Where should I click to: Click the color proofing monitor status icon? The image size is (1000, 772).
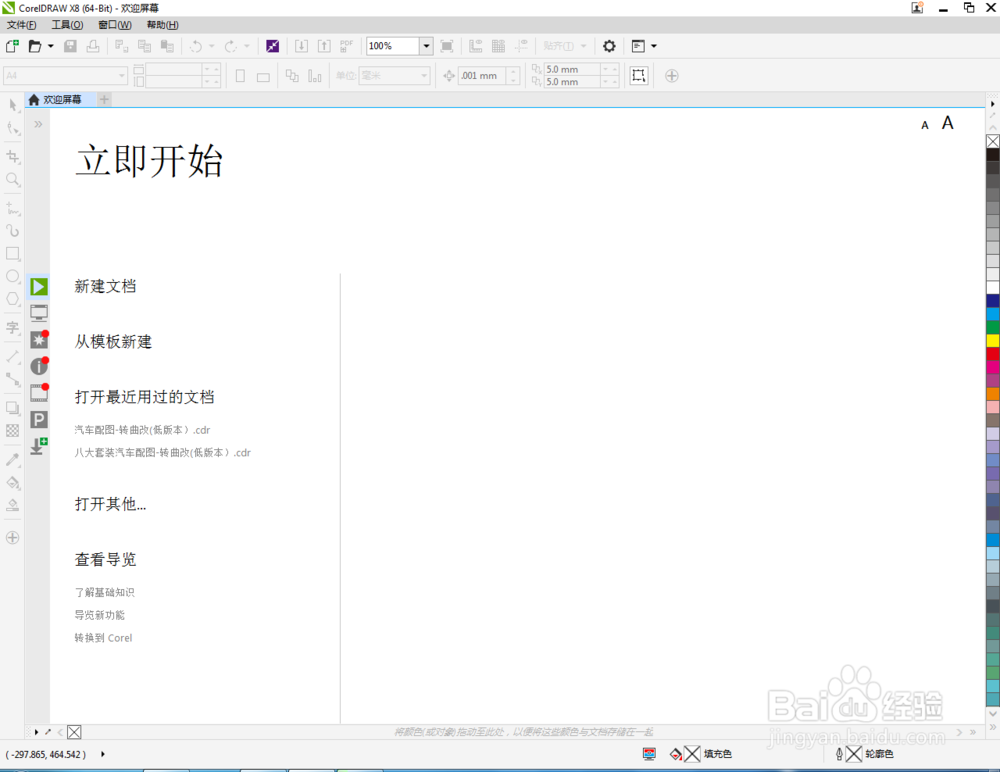click(x=649, y=754)
